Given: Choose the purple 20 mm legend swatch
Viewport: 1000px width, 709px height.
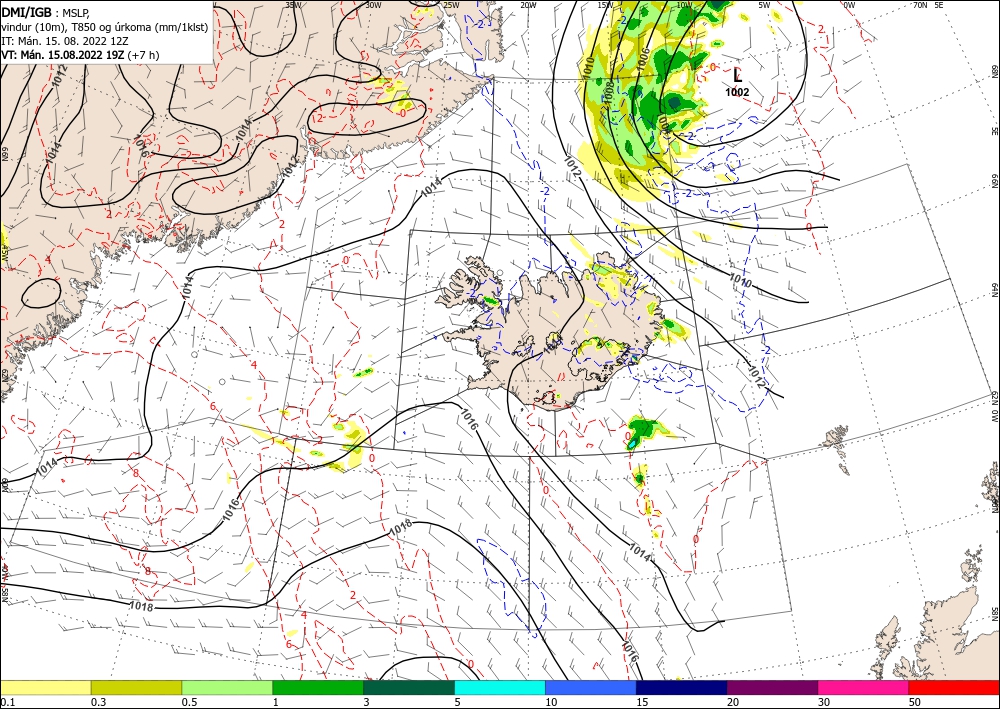Looking at the screenshot, I should [772, 687].
